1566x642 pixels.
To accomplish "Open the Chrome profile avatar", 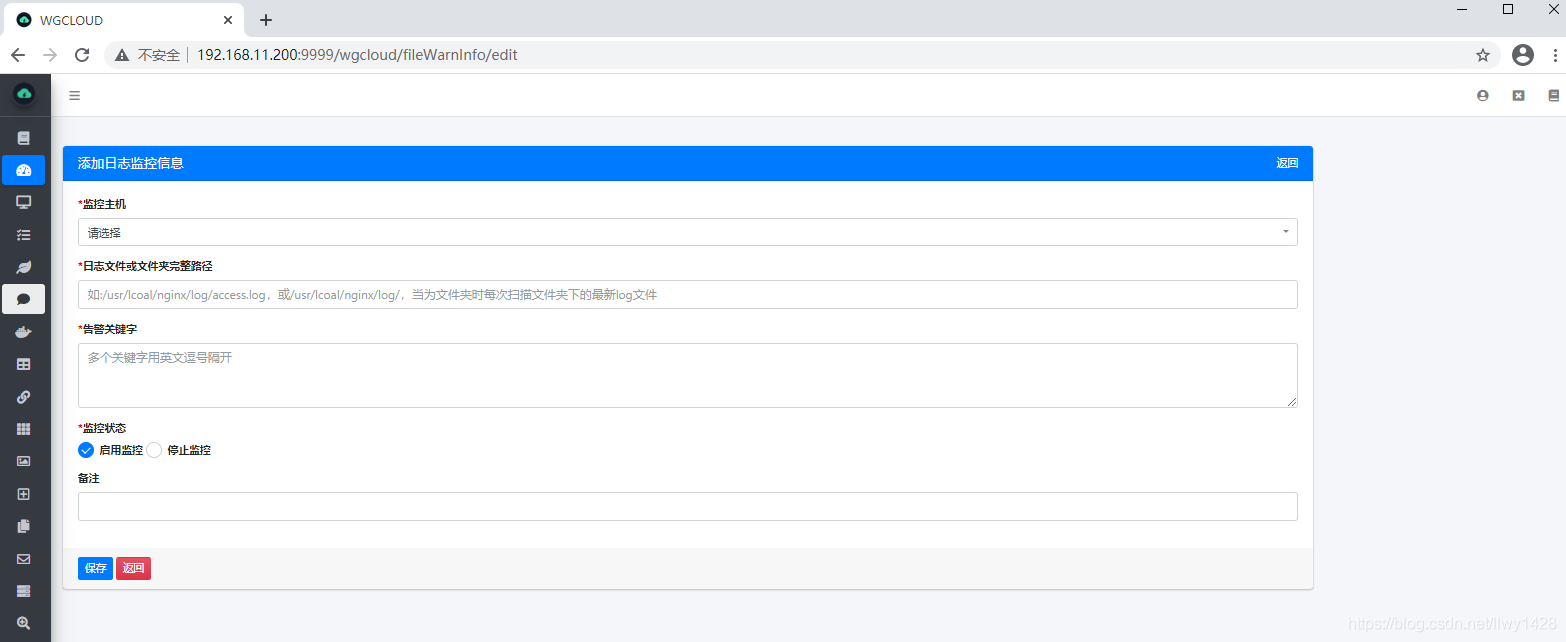I will pyautogui.click(x=1523, y=55).
